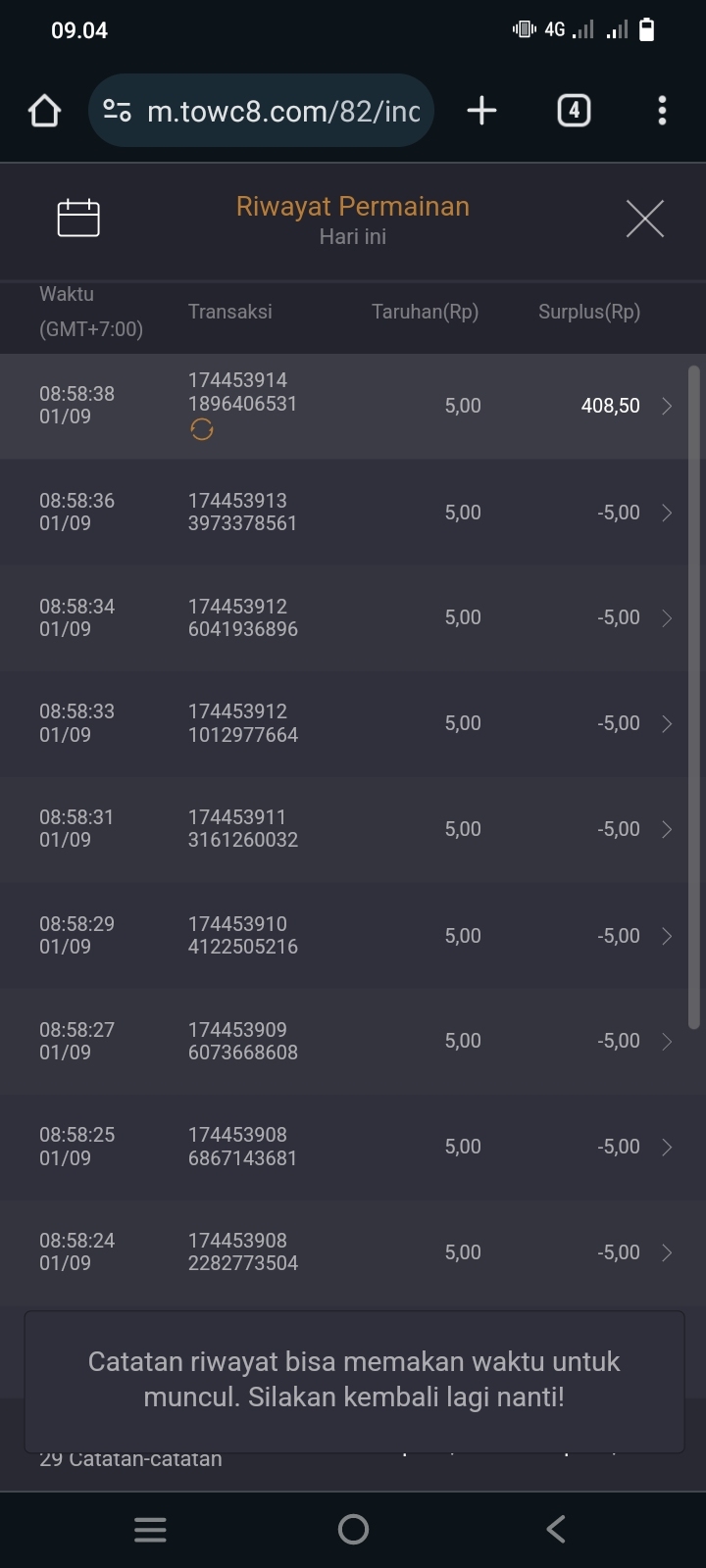
Task: Open a new browser tab
Action: (x=481, y=111)
